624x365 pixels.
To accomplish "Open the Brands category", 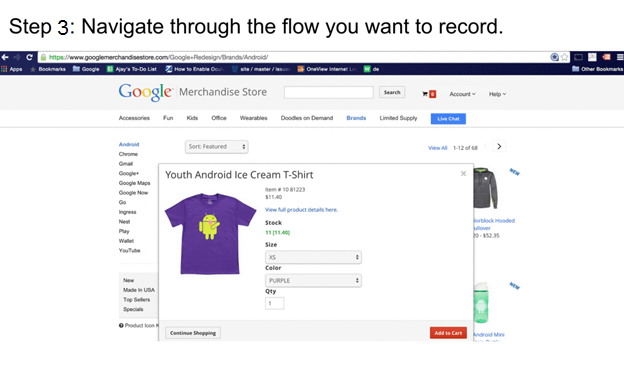I will 356,118.
